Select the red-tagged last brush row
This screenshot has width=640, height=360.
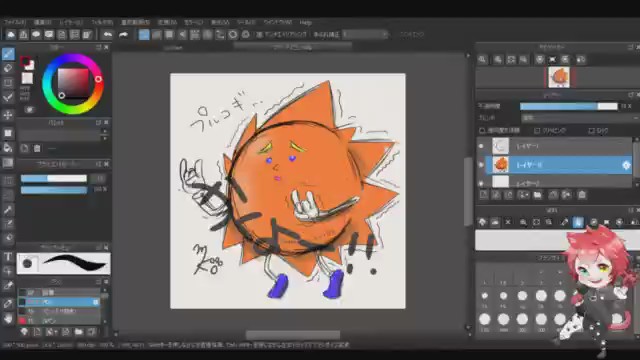point(58,321)
